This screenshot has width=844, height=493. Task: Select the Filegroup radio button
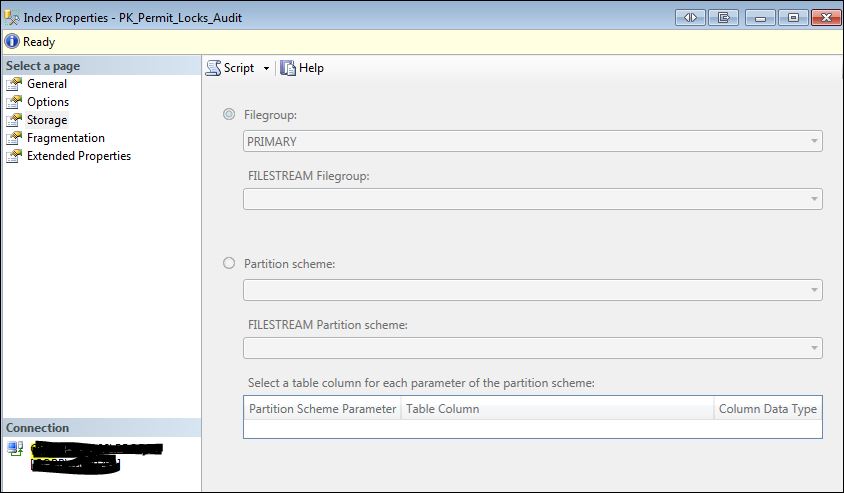pyautogui.click(x=229, y=115)
